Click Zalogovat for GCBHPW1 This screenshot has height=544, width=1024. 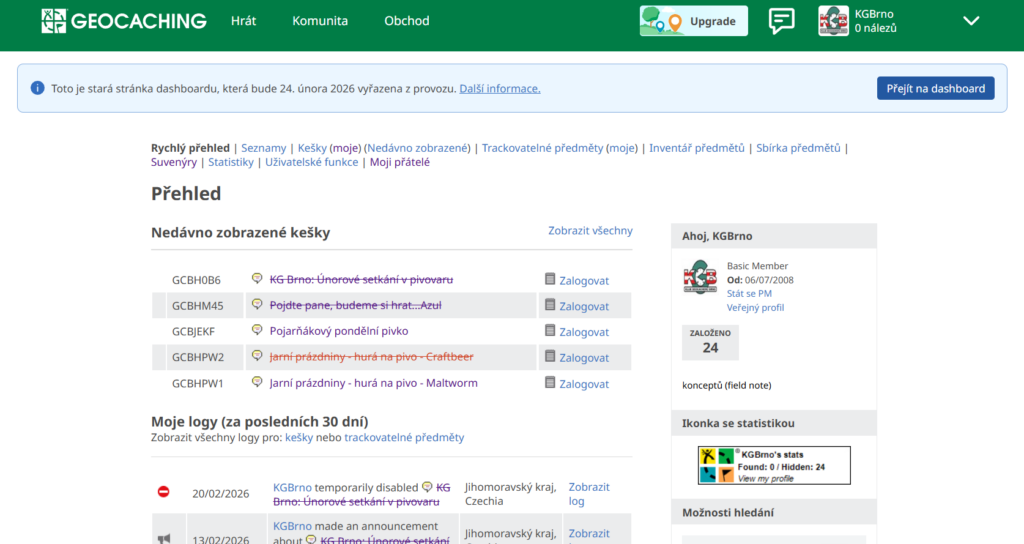(584, 384)
